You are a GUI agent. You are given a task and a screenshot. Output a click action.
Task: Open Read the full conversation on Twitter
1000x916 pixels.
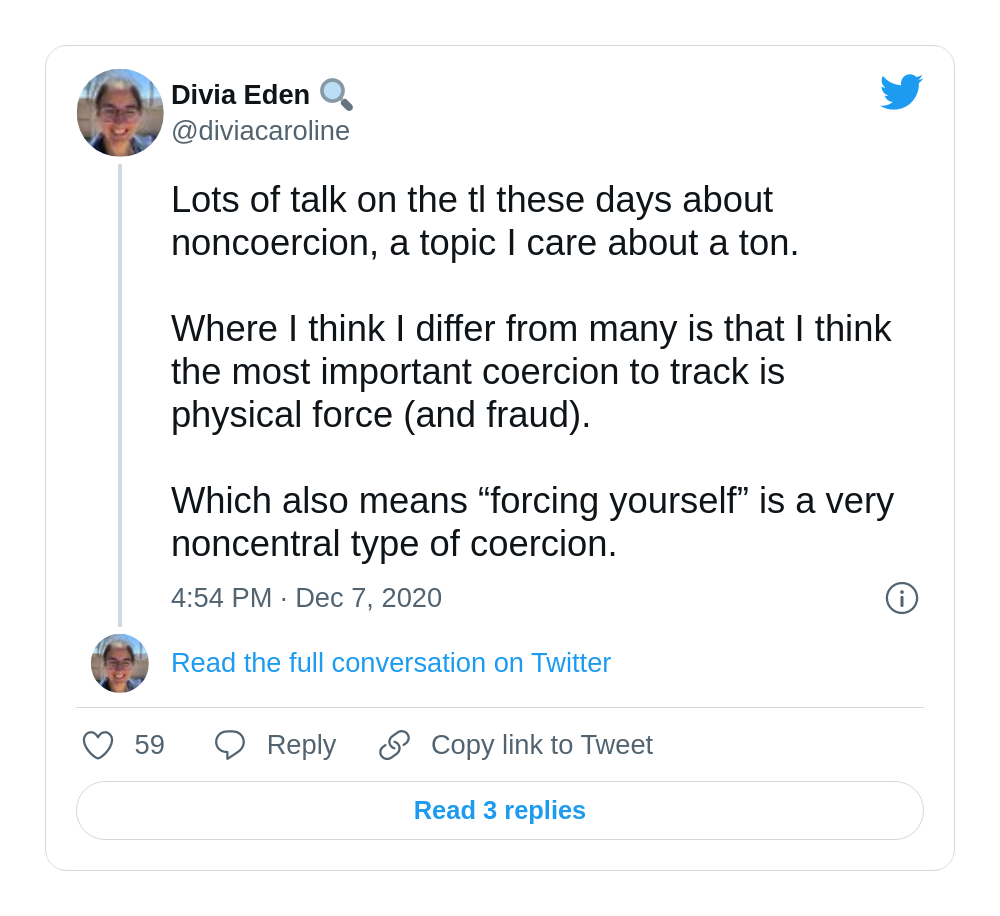click(391, 663)
